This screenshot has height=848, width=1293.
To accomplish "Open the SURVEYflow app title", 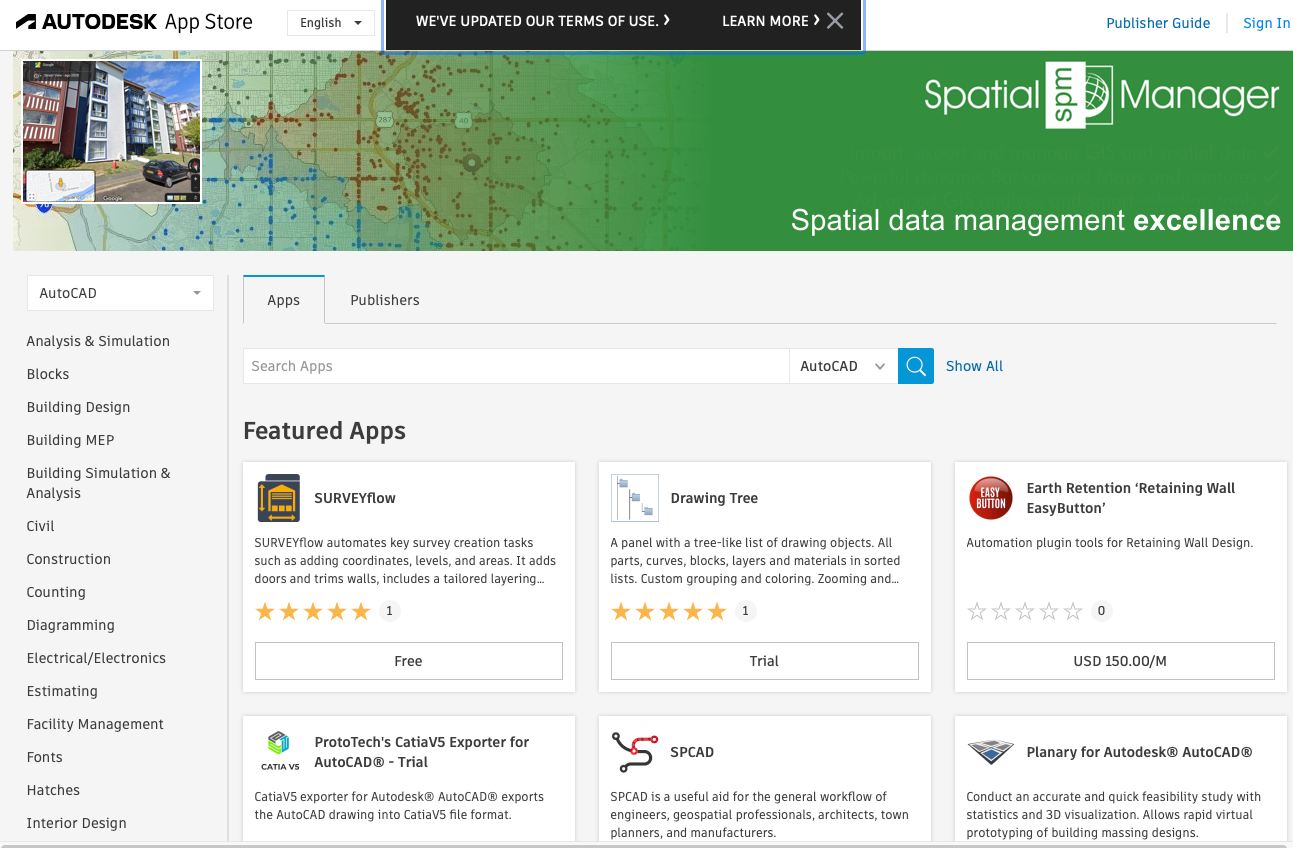I will tap(355, 498).
